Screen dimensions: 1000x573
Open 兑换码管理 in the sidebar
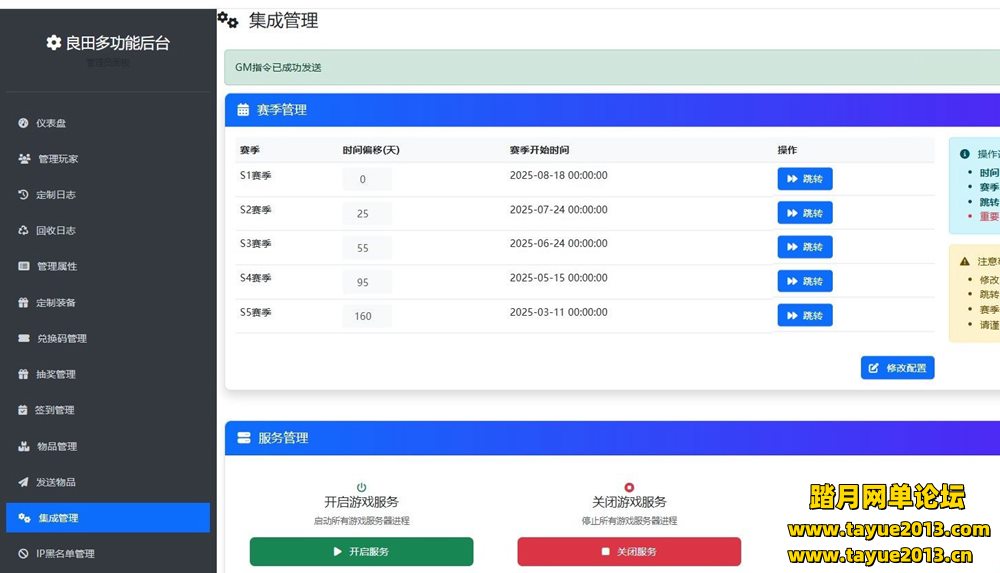tap(61, 339)
